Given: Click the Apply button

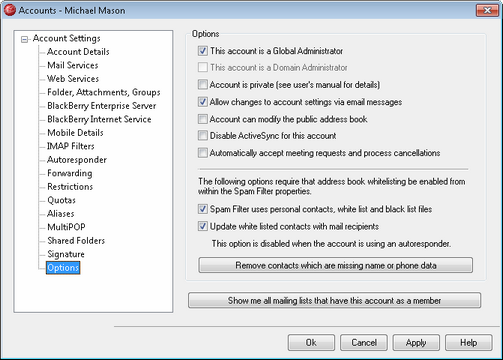Looking at the screenshot, I should tap(416, 343).
